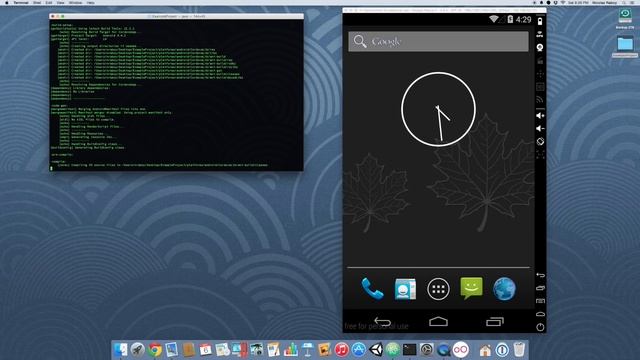The width and height of the screenshot is (640, 360).
Task: Open the Apple menu
Action: pyautogui.click(x=6, y=2)
